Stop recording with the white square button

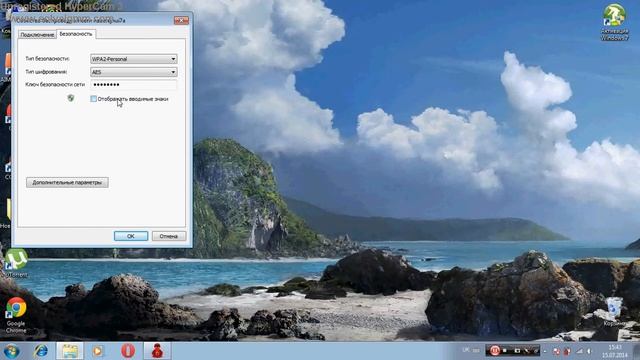tap(505, 351)
